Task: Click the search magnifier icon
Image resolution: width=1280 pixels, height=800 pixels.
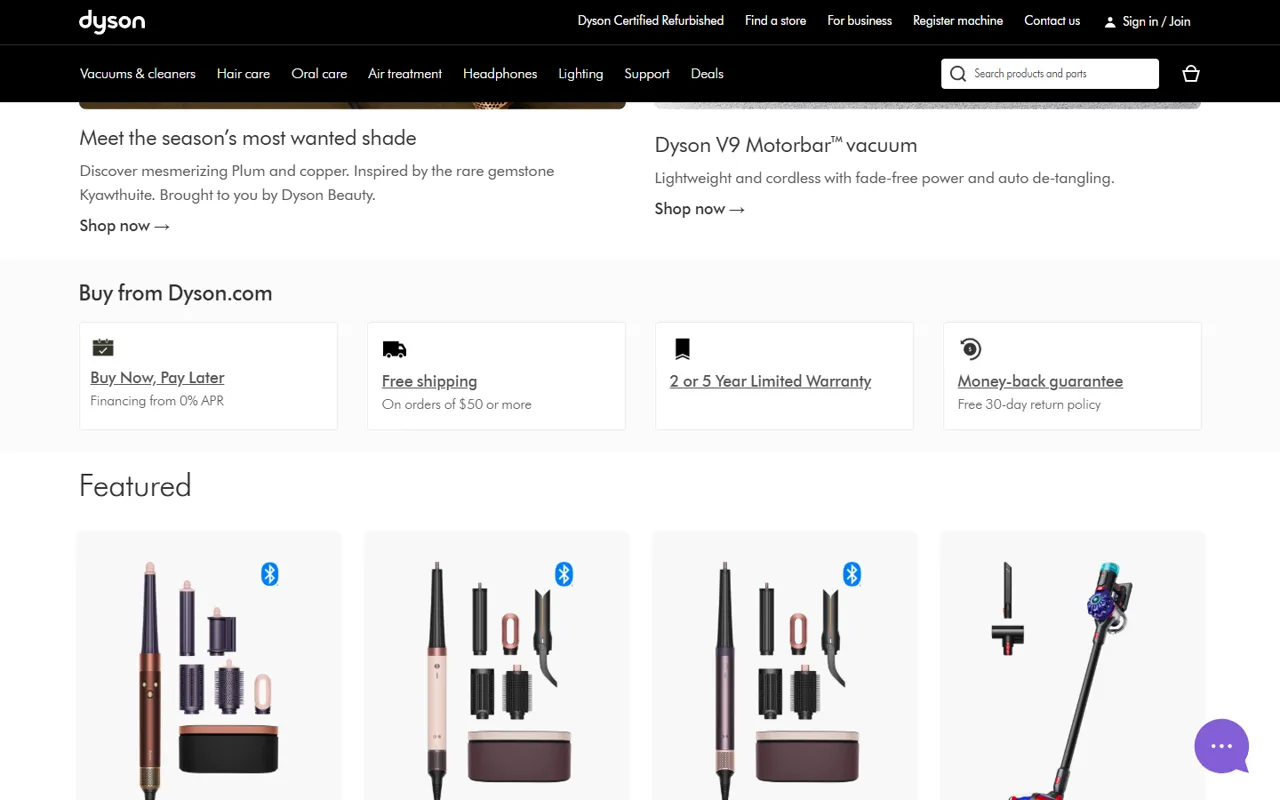Action: pyautogui.click(x=958, y=74)
